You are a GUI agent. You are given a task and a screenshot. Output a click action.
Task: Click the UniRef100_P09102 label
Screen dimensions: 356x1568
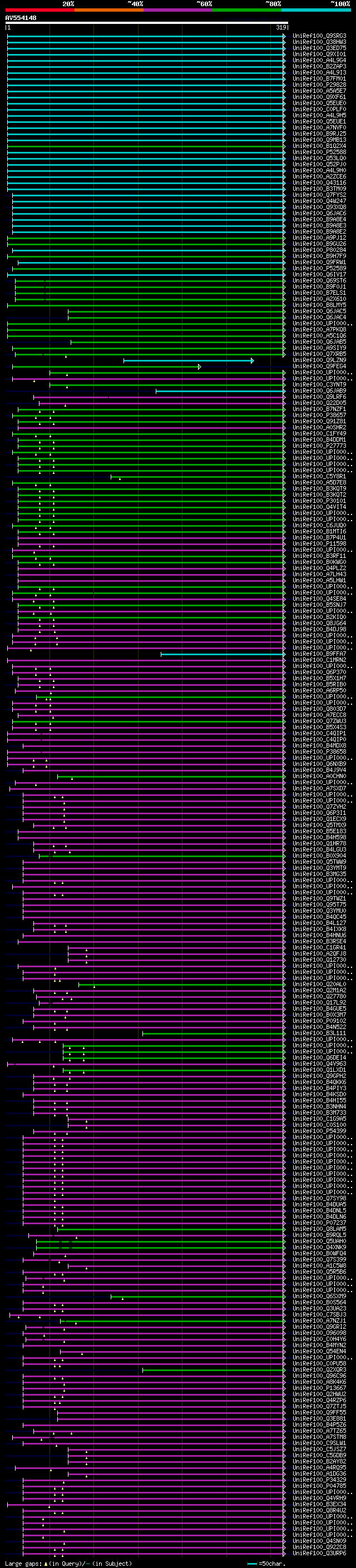319,1021
